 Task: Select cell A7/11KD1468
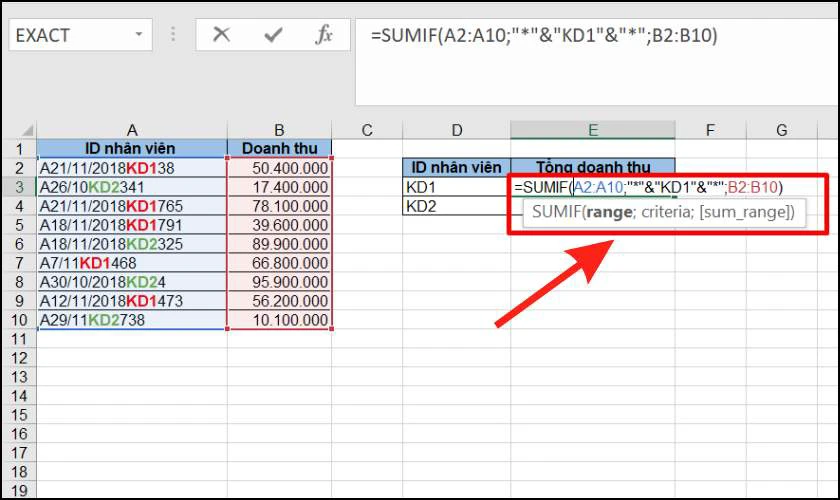pos(132,263)
